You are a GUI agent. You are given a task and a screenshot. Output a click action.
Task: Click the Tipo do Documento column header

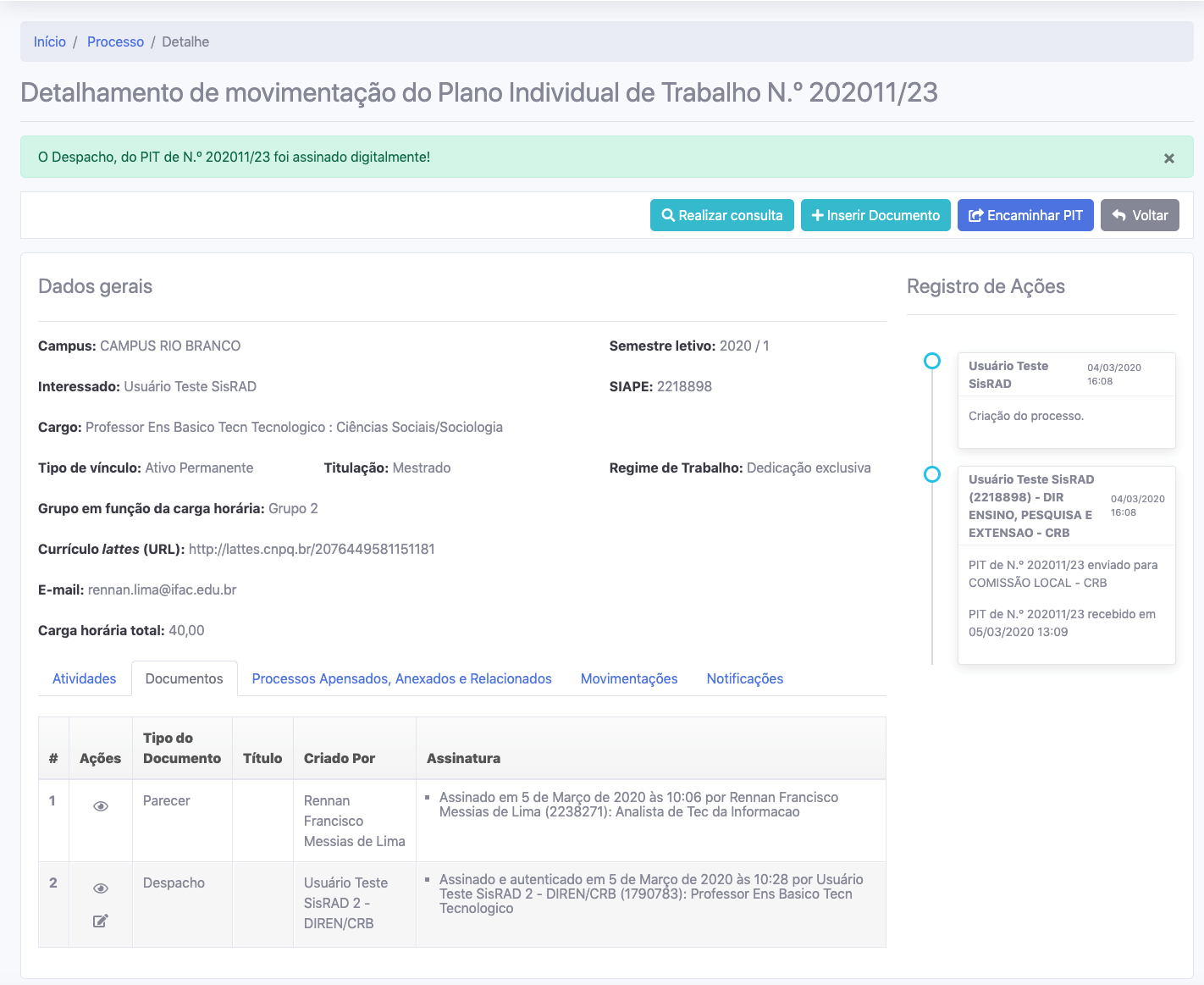tap(182, 748)
